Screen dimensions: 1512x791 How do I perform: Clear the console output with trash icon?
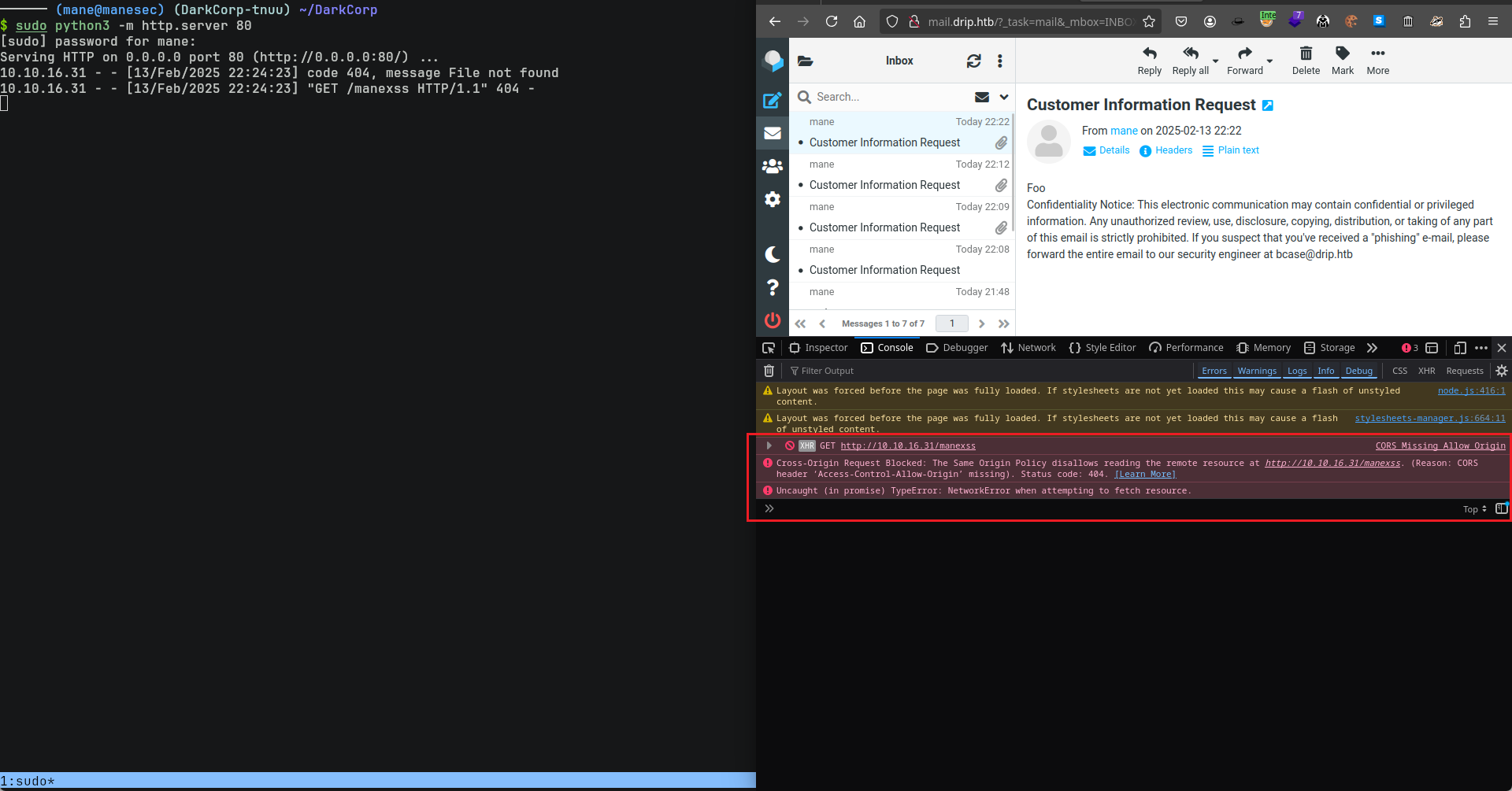click(769, 371)
